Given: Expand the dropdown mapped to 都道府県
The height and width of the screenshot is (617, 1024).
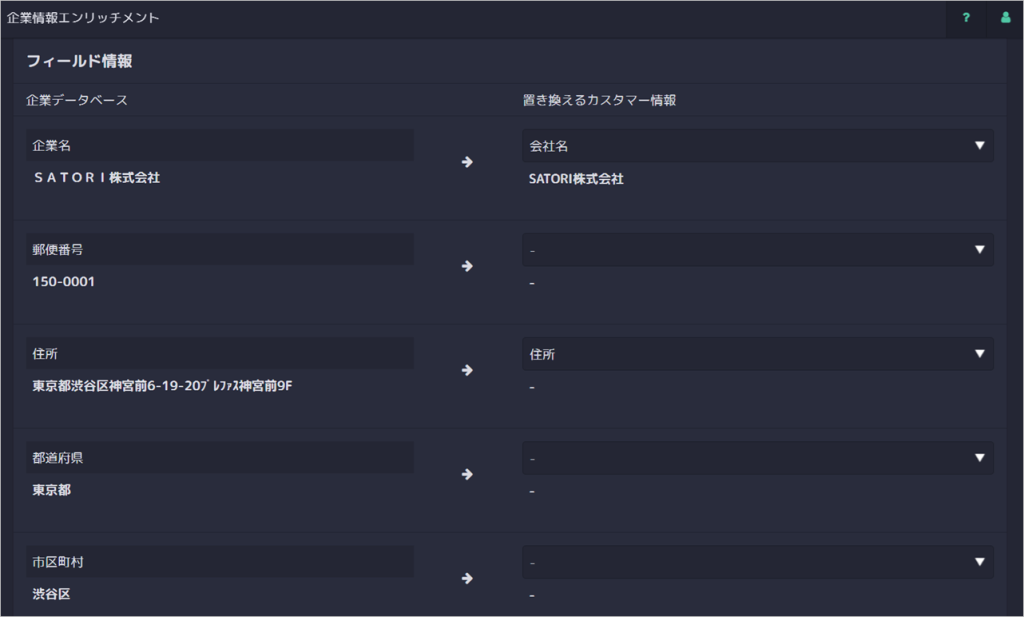Looking at the screenshot, I should [x=758, y=458].
